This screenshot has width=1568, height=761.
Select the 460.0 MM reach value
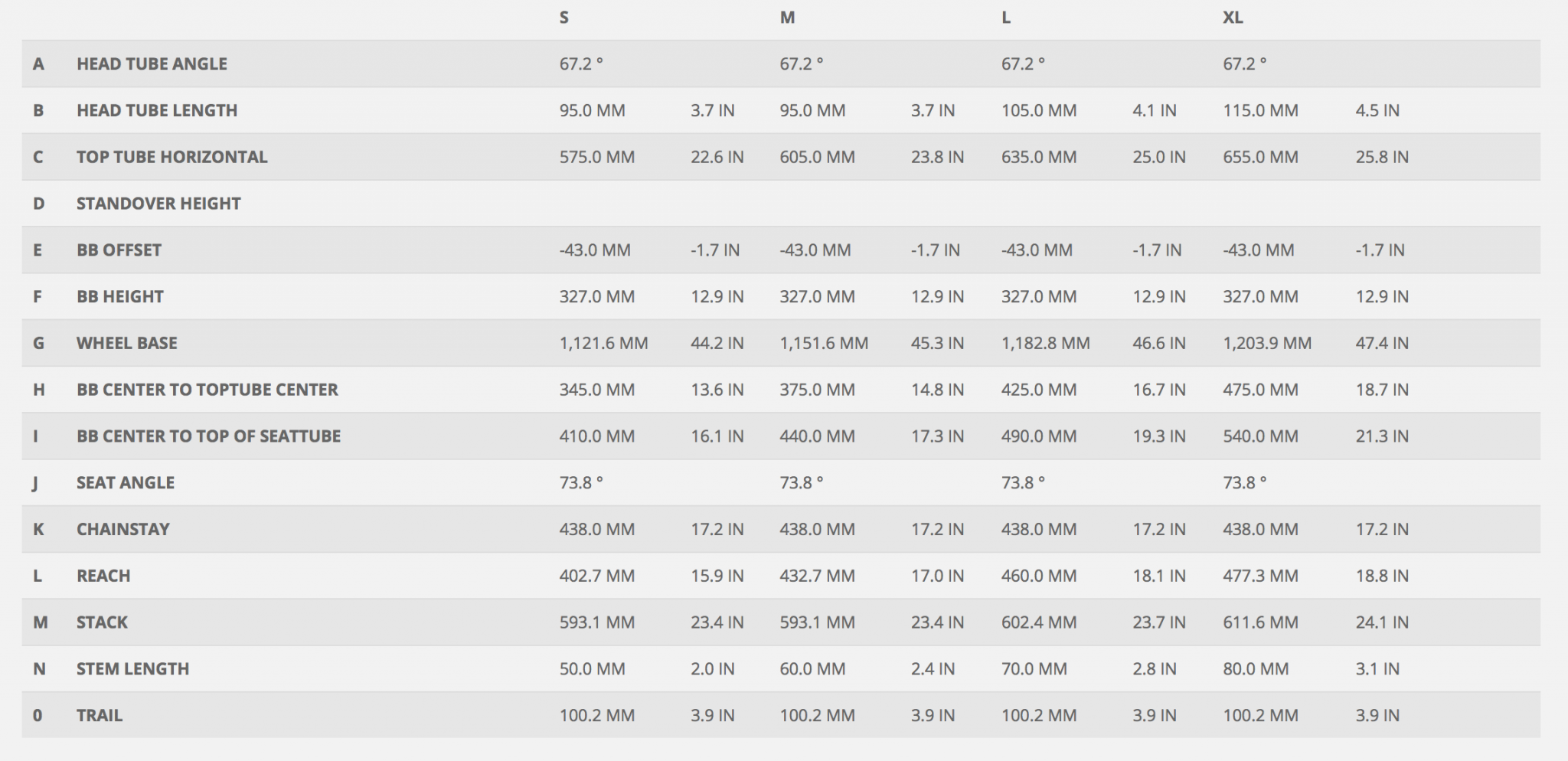(x=1039, y=576)
